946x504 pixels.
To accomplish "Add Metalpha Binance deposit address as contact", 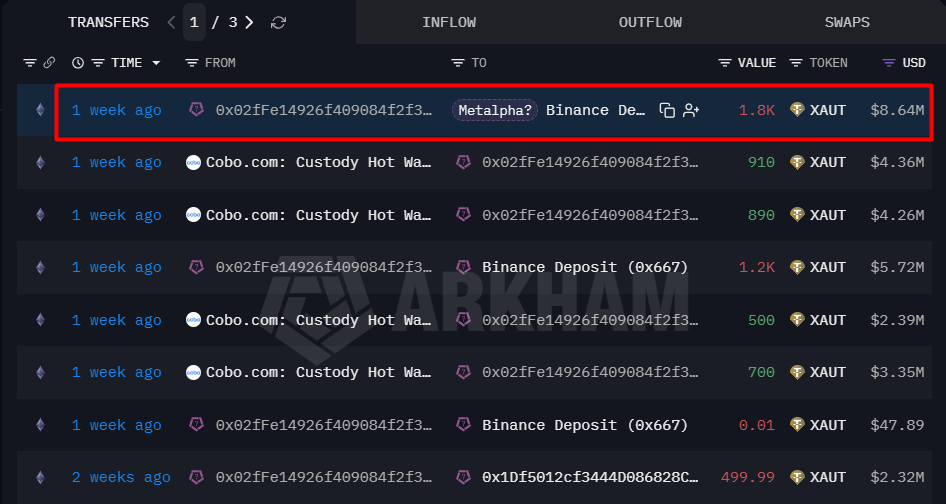I will (691, 110).
